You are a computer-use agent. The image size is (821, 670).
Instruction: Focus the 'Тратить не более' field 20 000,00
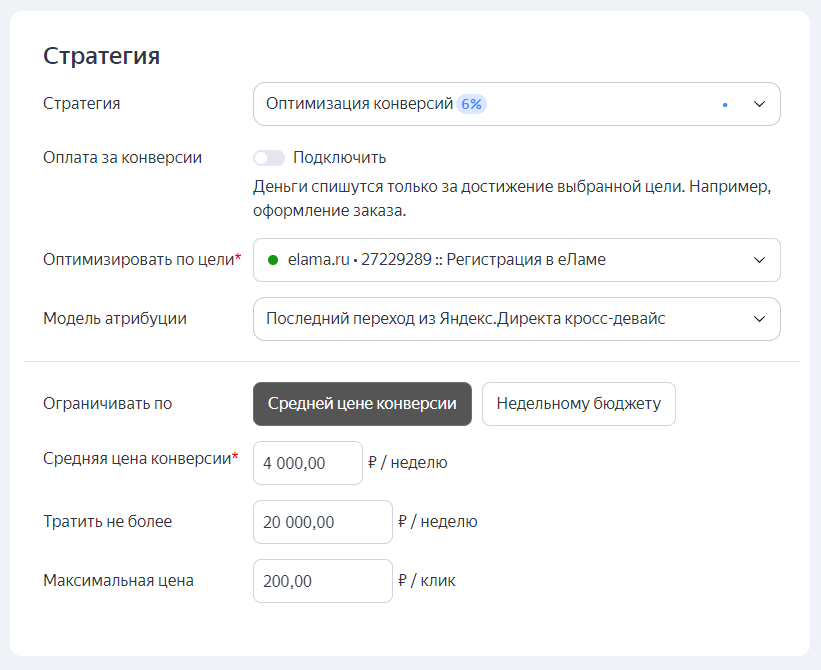pos(322,522)
